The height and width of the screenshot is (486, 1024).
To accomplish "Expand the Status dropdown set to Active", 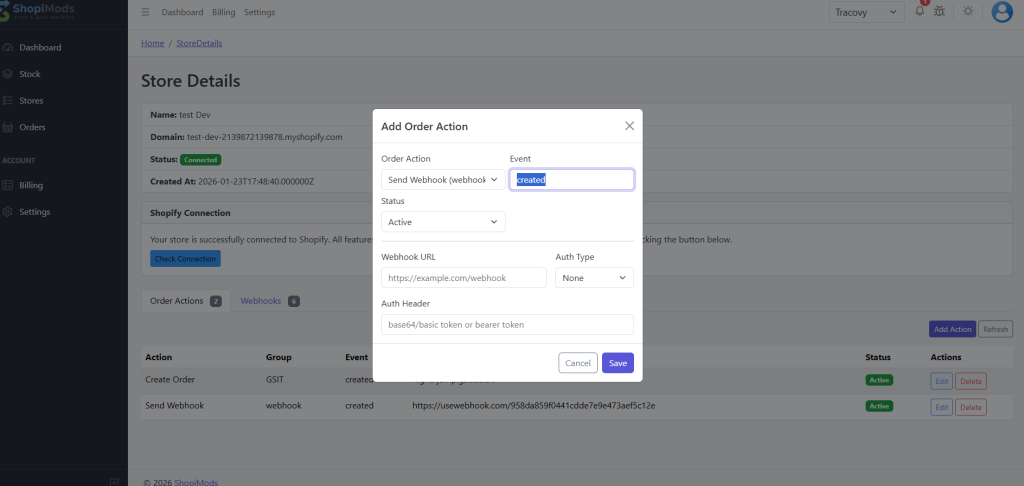I will (x=443, y=222).
